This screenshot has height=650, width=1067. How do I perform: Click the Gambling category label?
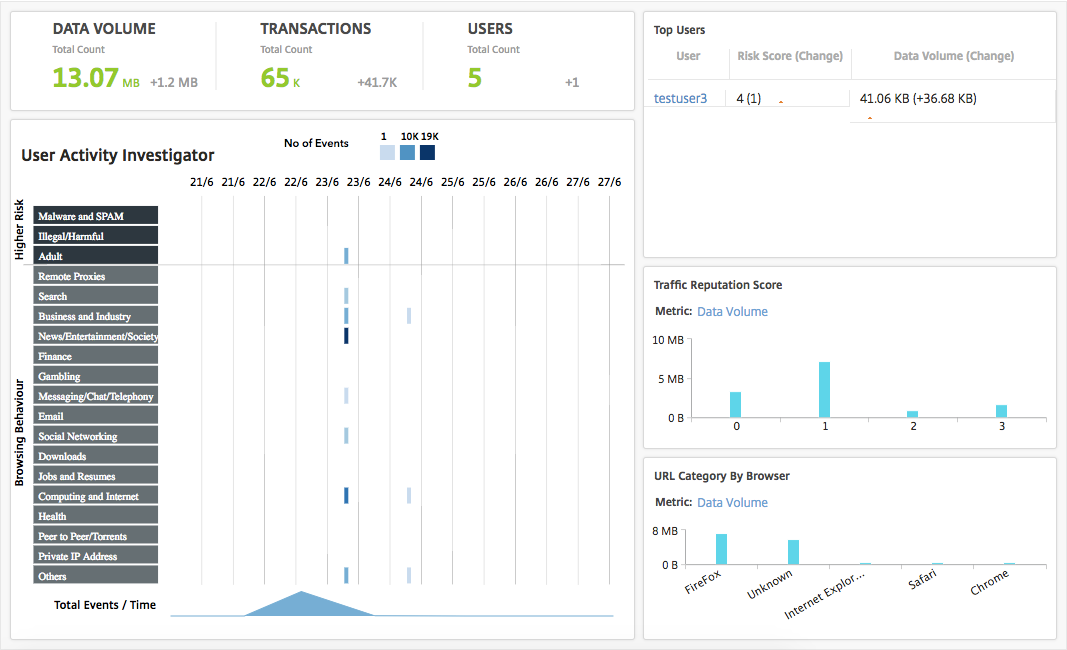(x=95, y=376)
